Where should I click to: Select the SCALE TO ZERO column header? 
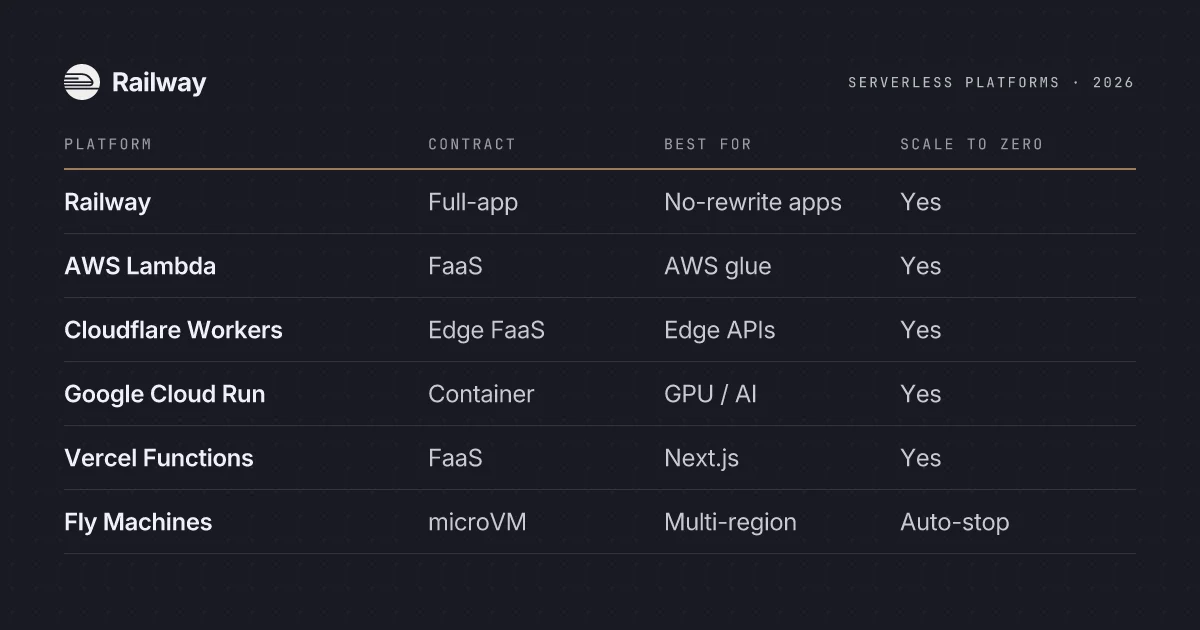click(971, 144)
